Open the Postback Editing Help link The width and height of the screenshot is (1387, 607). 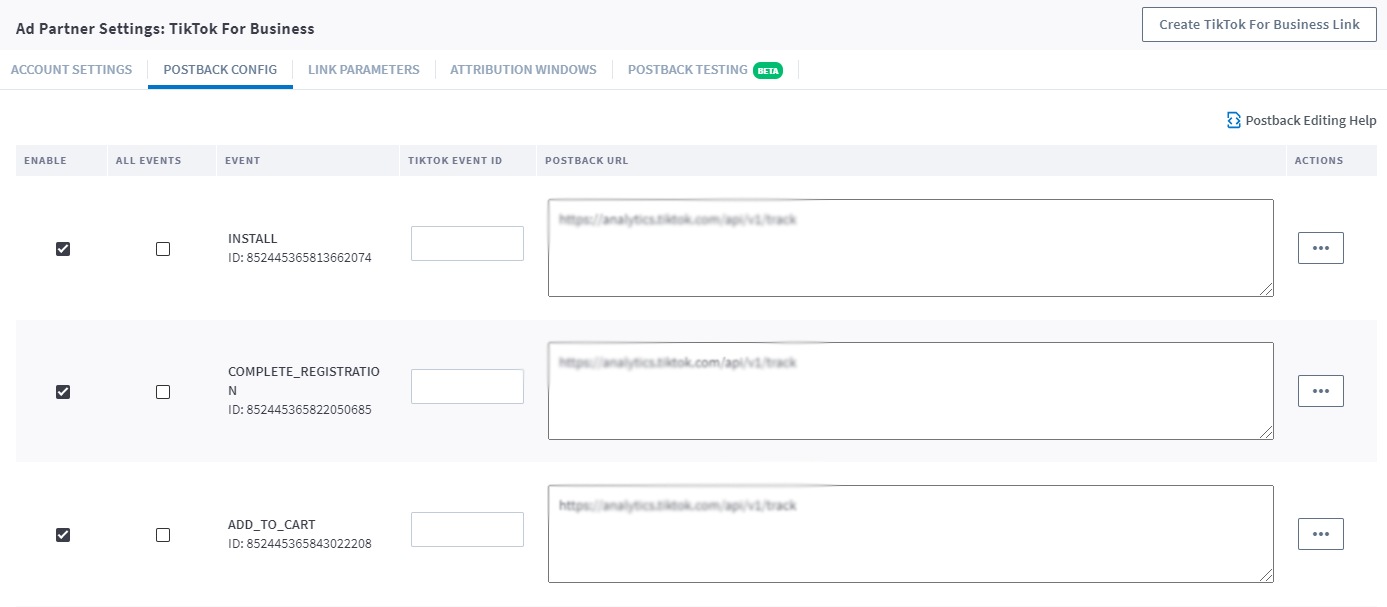[x=1301, y=120]
